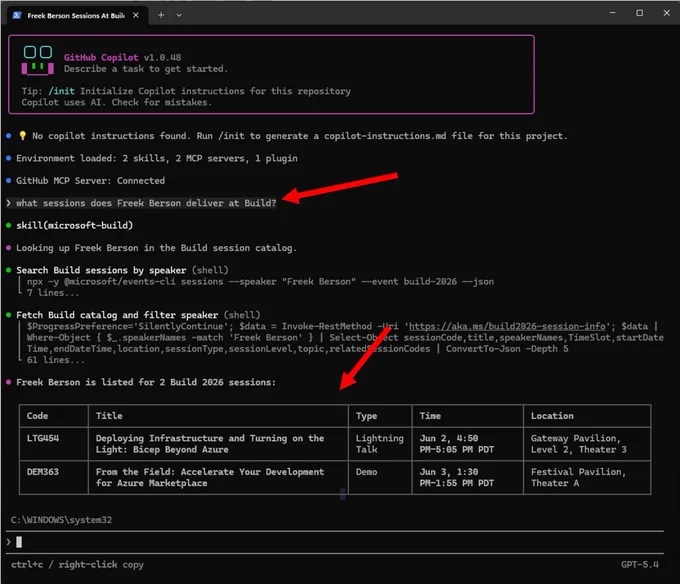Click 'Search Build sessions by speaker' heading

101,270
